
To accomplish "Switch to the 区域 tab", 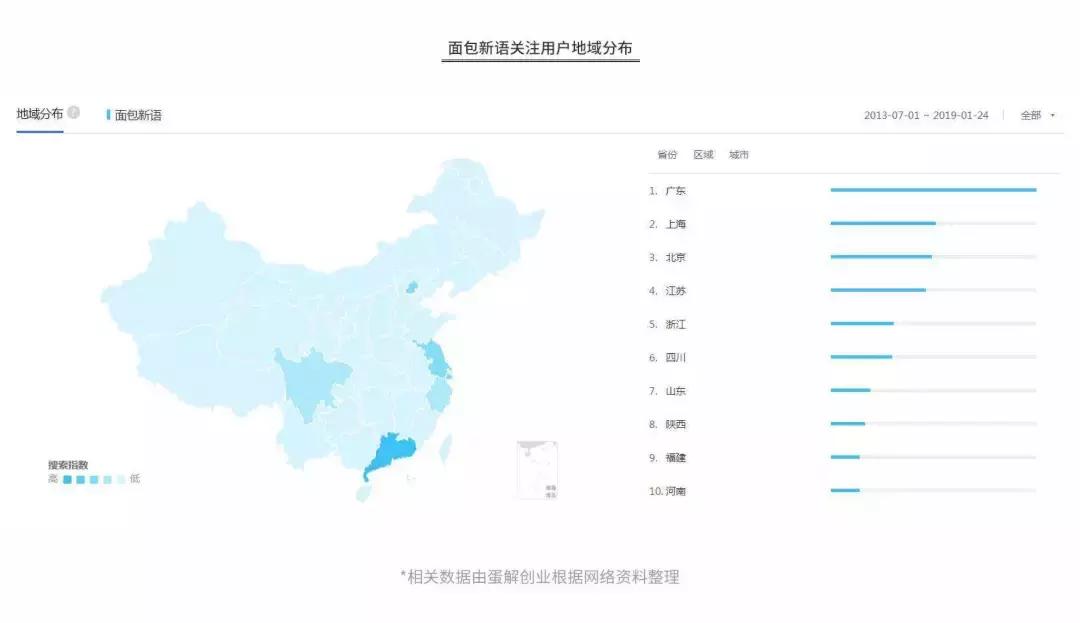I will click(703, 155).
